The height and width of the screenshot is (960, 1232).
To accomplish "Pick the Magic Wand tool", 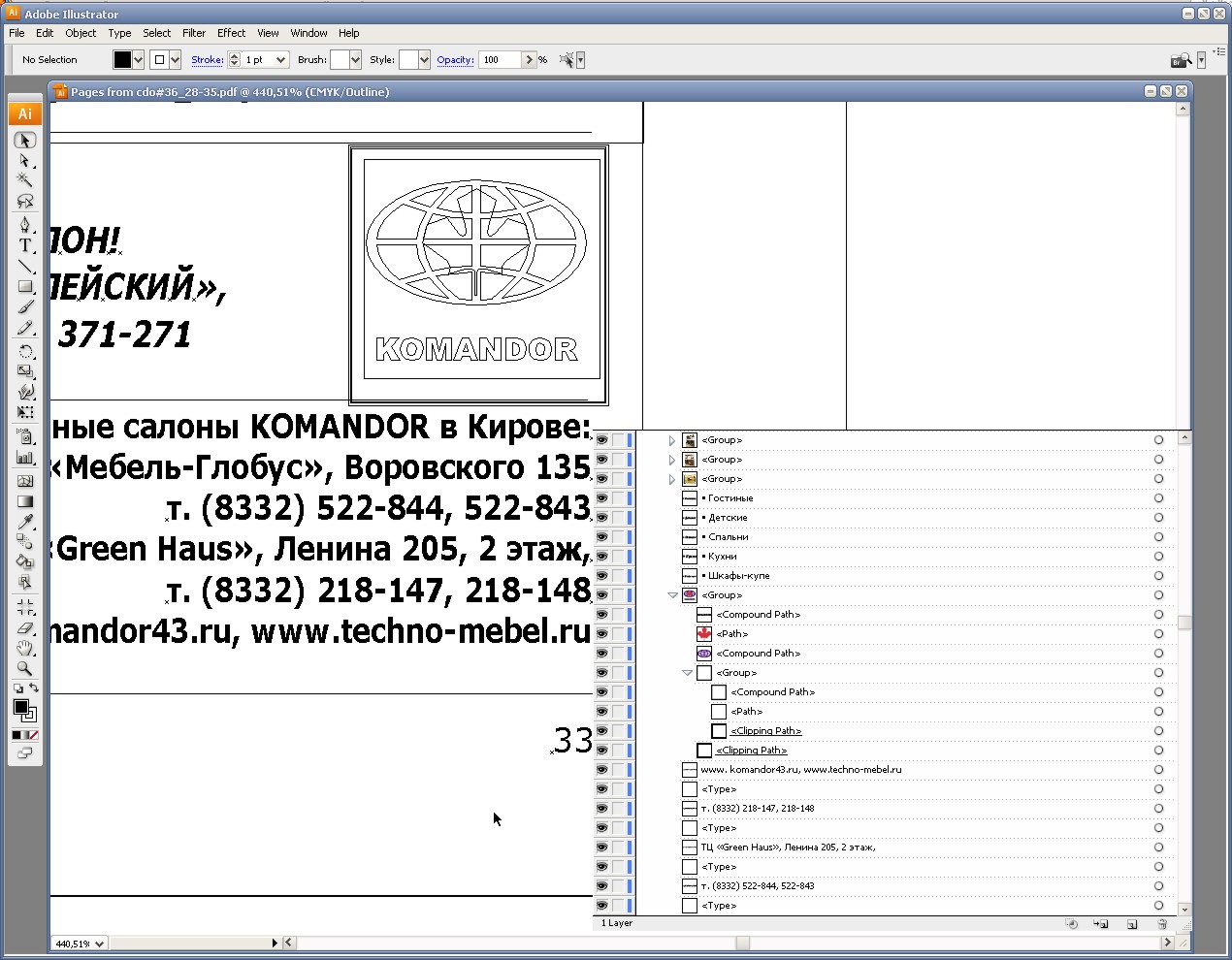I will 25,180.
